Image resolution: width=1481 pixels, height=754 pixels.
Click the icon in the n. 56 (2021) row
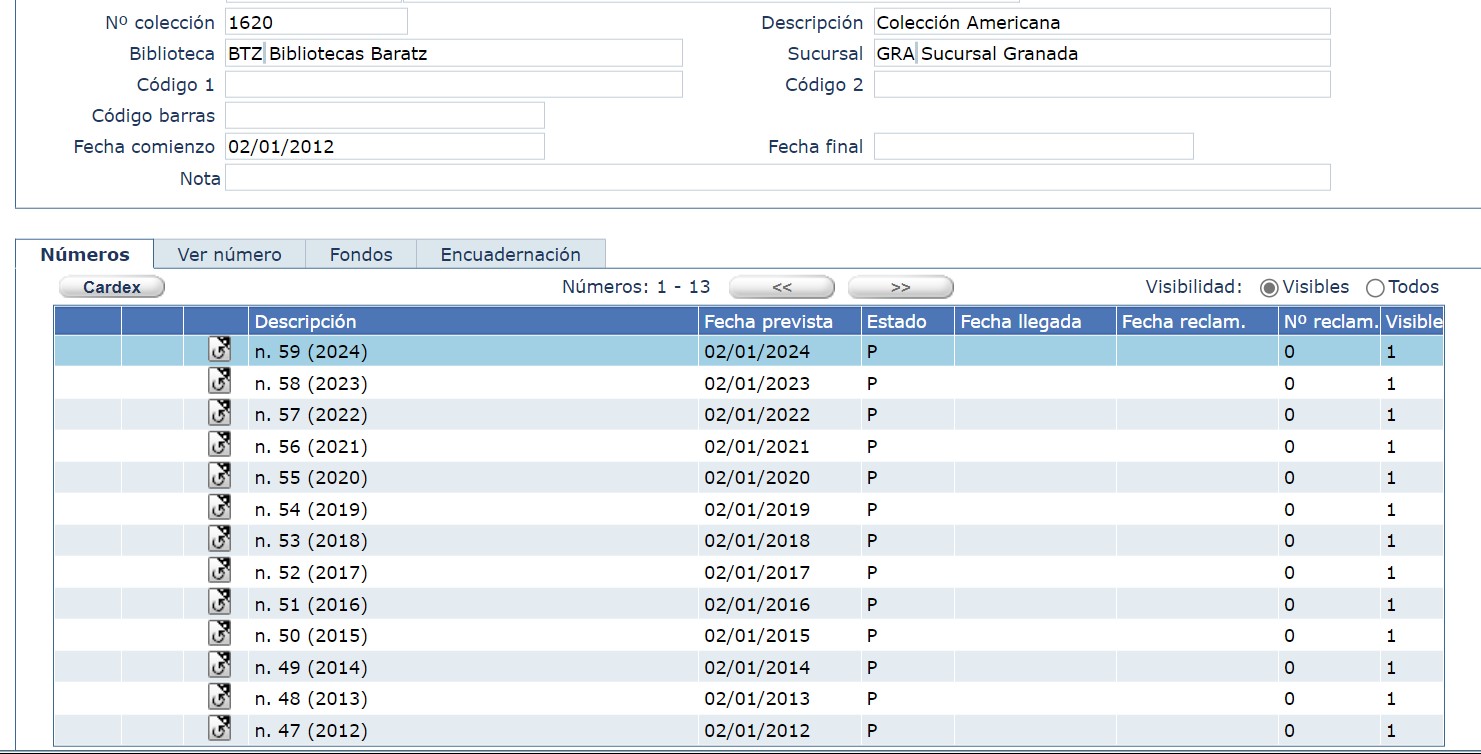pos(219,444)
